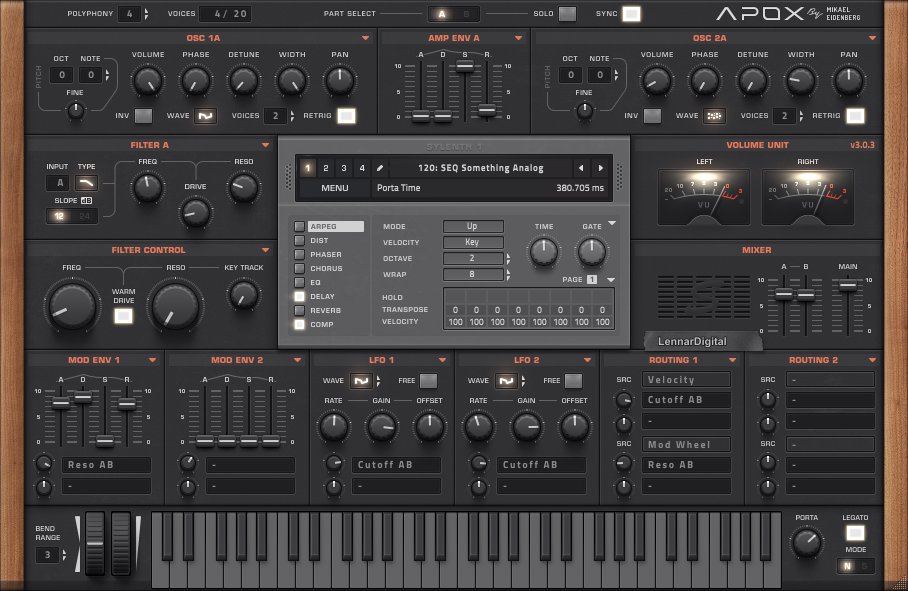This screenshot has width=908, height=591.
Task: Click the LFO 1 waveform shape icon
Action: pos(363,380)
